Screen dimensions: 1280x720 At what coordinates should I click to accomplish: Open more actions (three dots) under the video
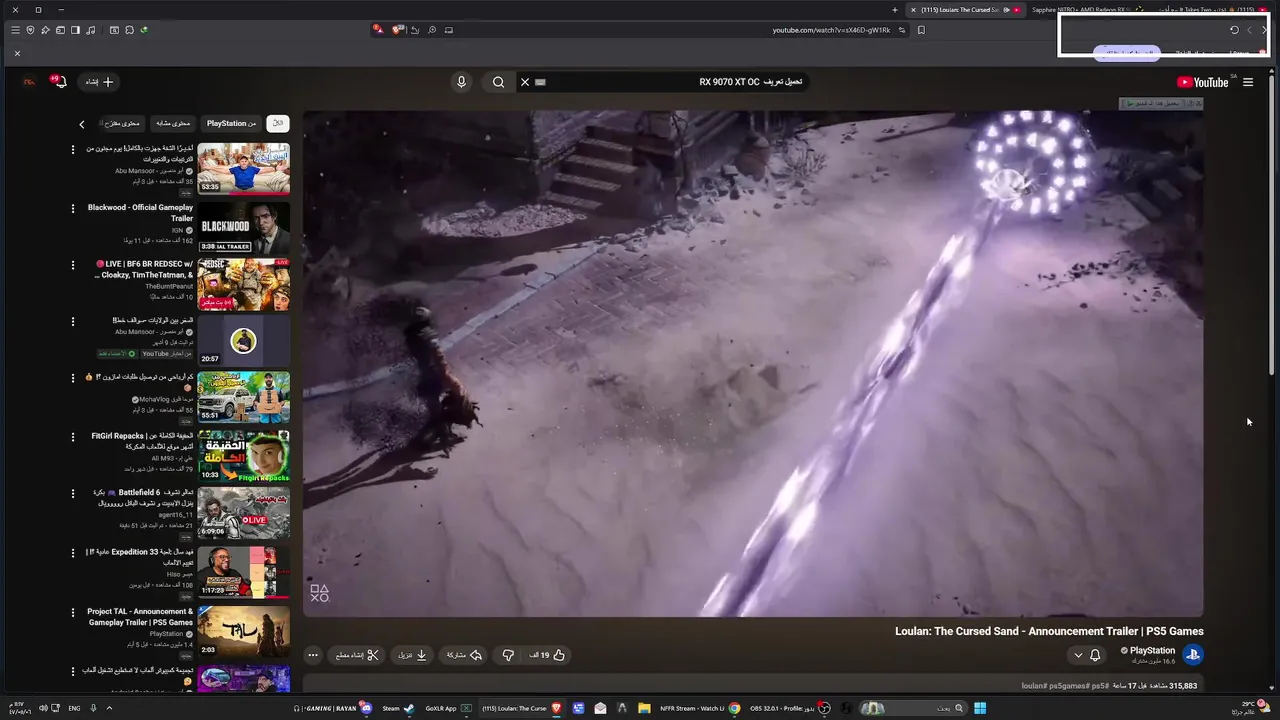(313, 655)
